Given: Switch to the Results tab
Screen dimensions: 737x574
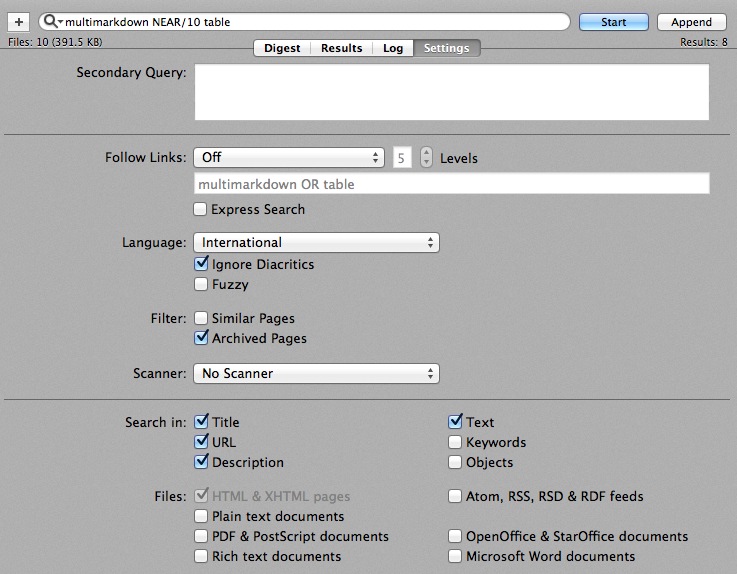Looking at the screenshot, I should pos(342,48).
